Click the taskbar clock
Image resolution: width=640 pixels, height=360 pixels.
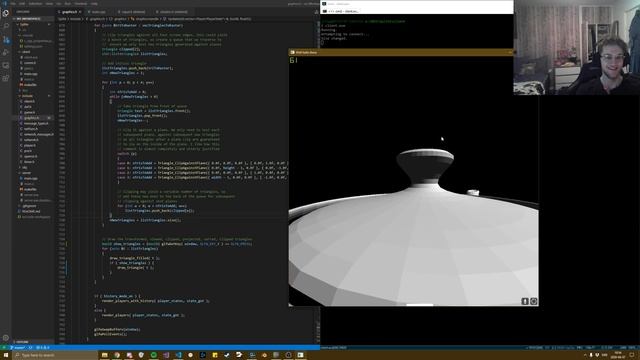tap(618, 355)
